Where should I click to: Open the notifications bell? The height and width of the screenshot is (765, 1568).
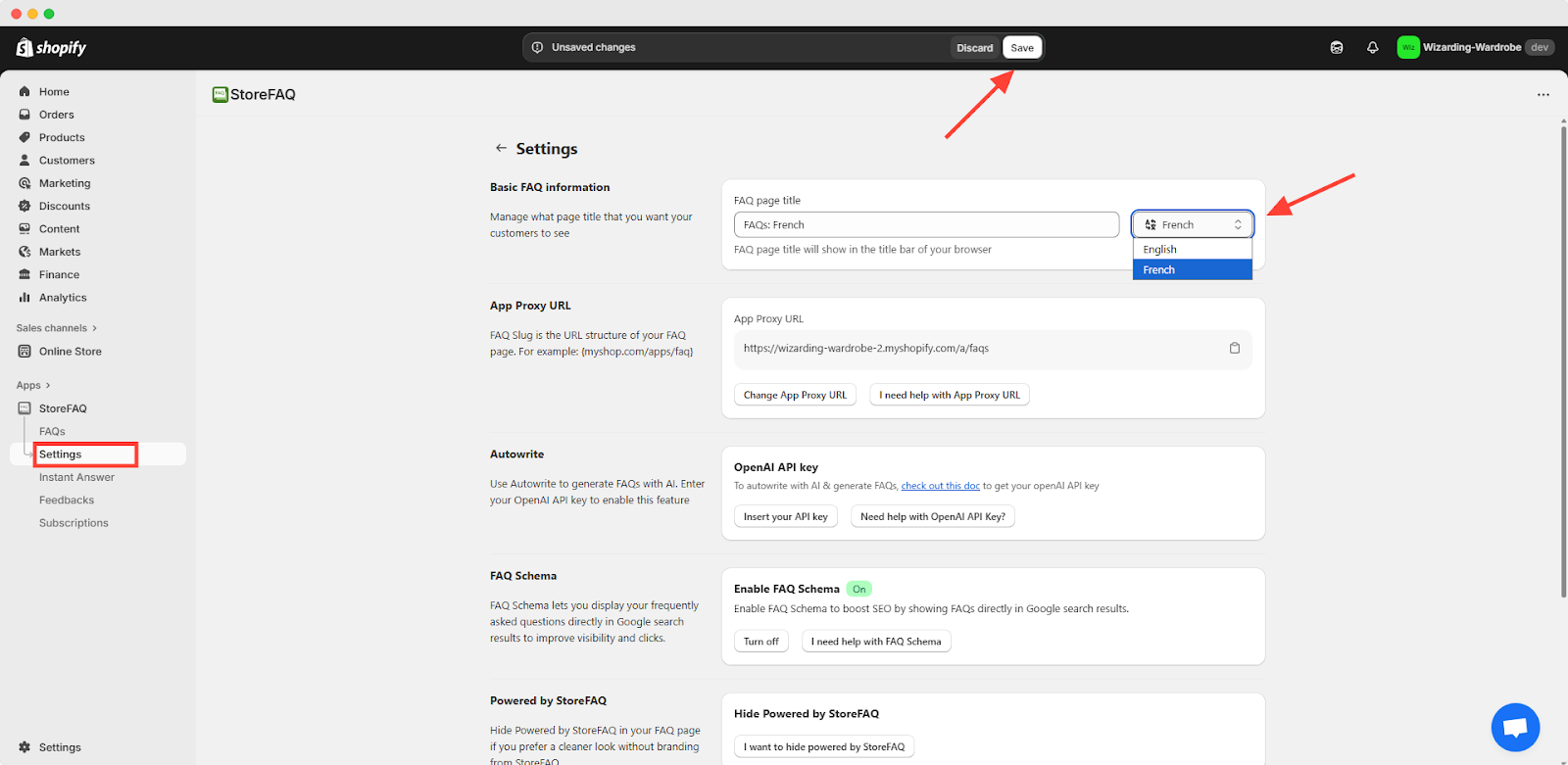(x=1372, y=47)
